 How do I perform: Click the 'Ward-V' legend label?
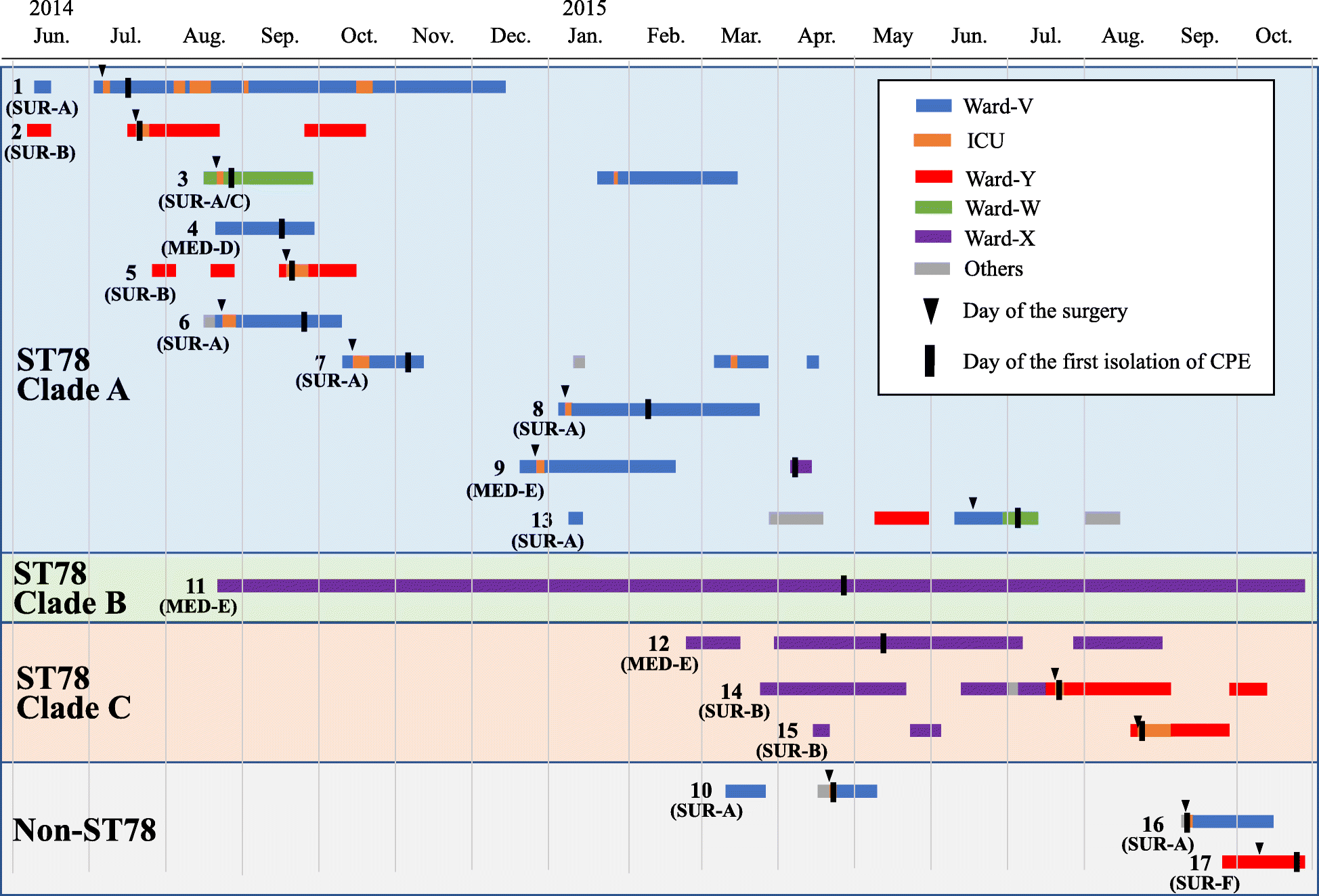coord(998,106)
